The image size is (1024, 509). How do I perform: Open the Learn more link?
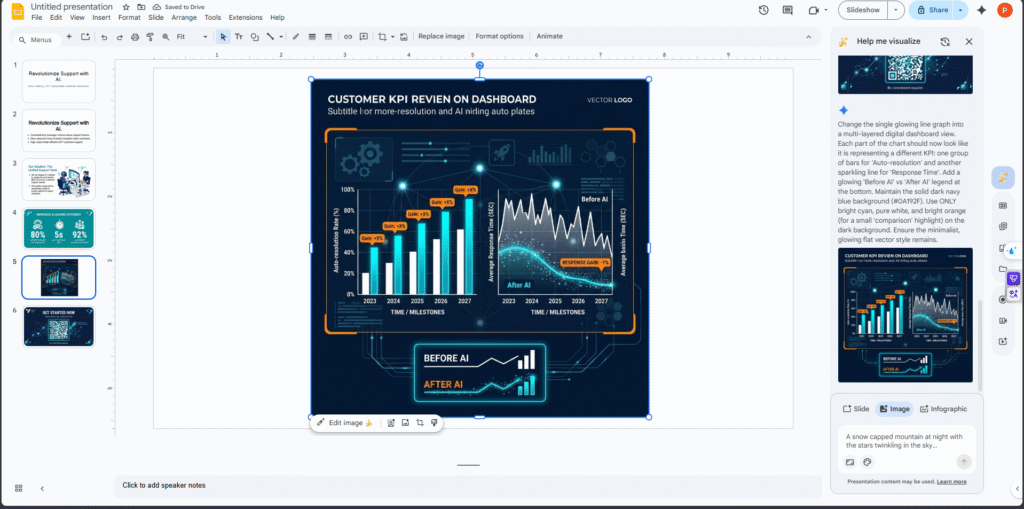click(x=951, y=481)
